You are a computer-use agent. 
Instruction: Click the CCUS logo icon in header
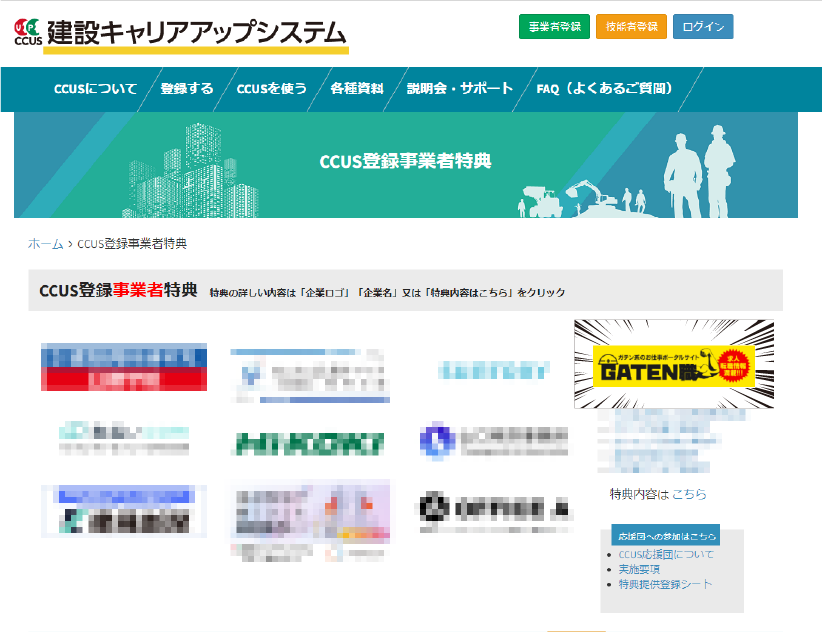click(x=28, y=32)
